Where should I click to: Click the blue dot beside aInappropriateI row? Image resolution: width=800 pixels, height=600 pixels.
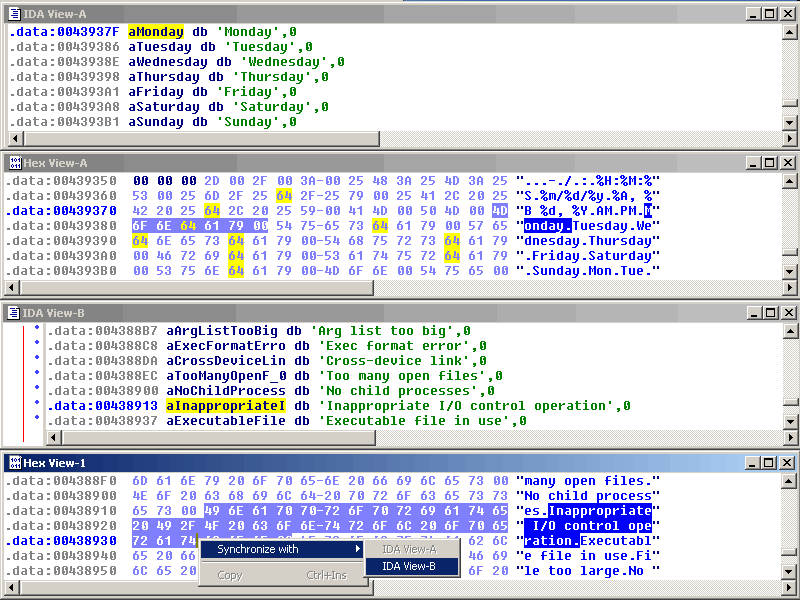coord(37,403)
